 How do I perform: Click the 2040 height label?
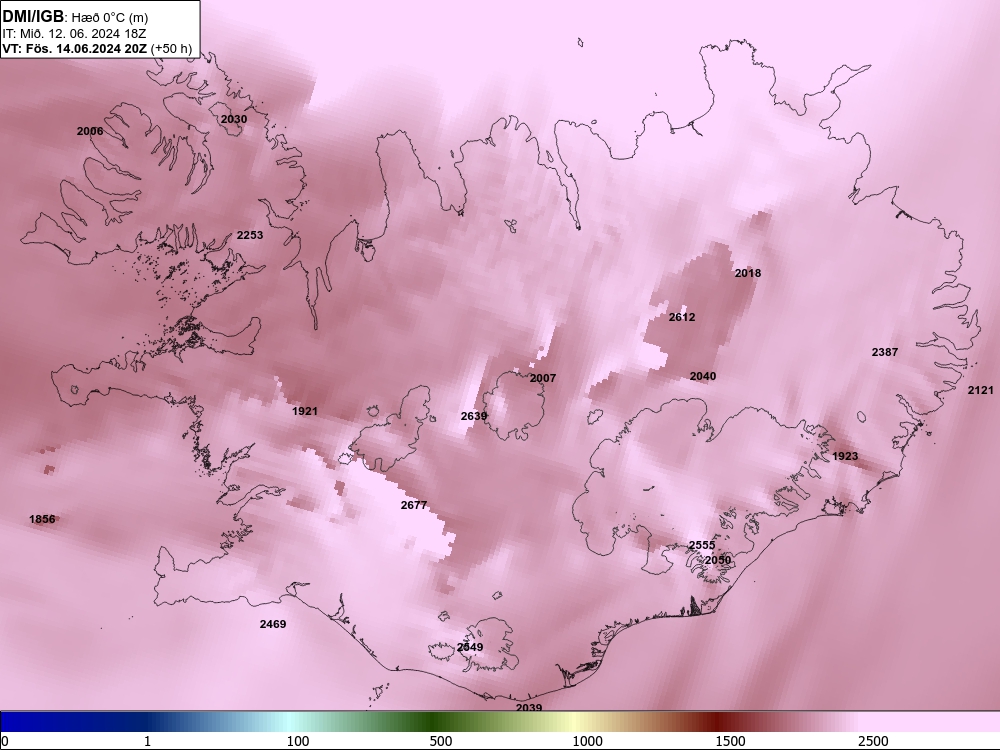(x=703, y=376)
